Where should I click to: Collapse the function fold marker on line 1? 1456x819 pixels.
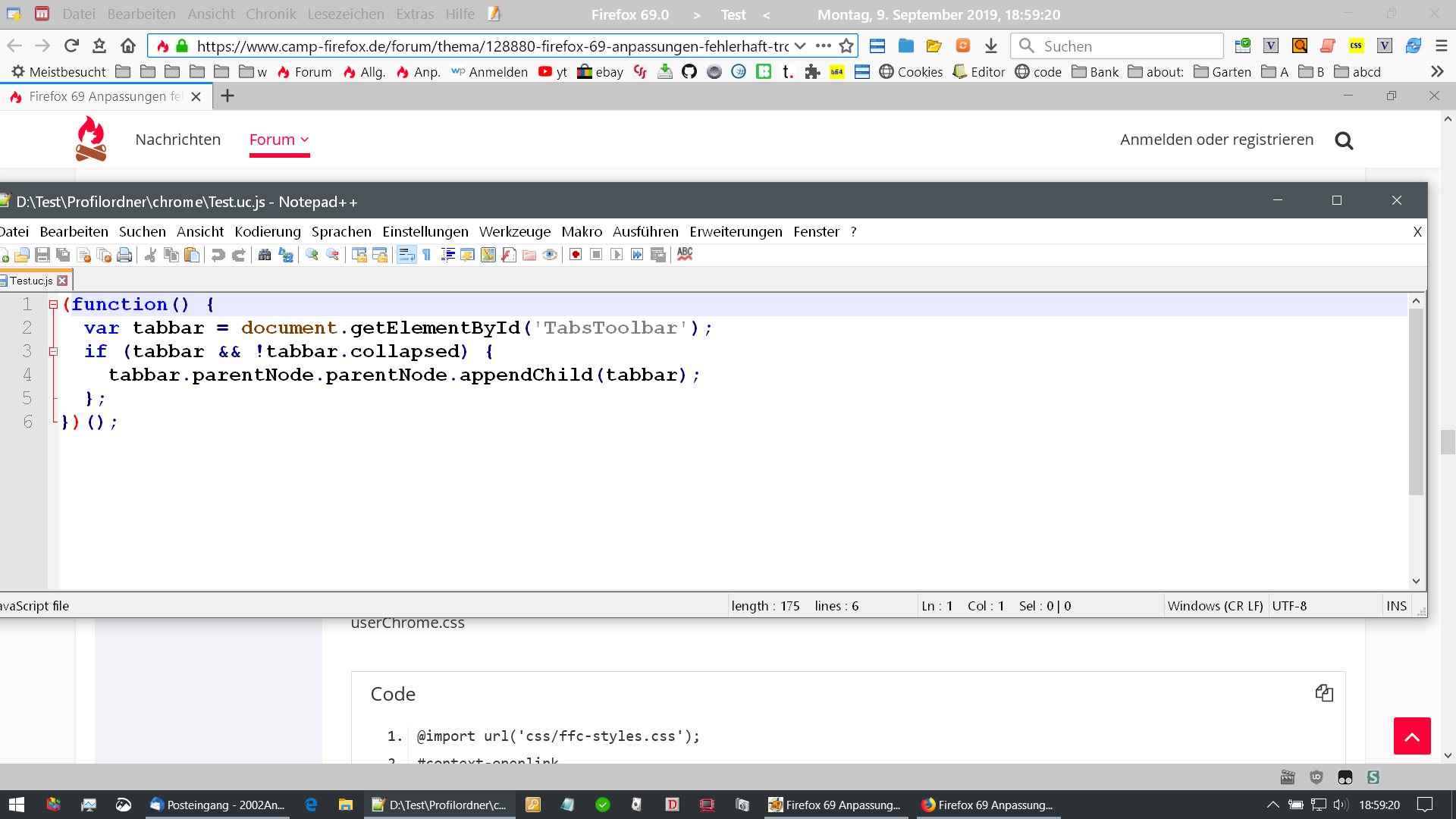click(53, 305)
